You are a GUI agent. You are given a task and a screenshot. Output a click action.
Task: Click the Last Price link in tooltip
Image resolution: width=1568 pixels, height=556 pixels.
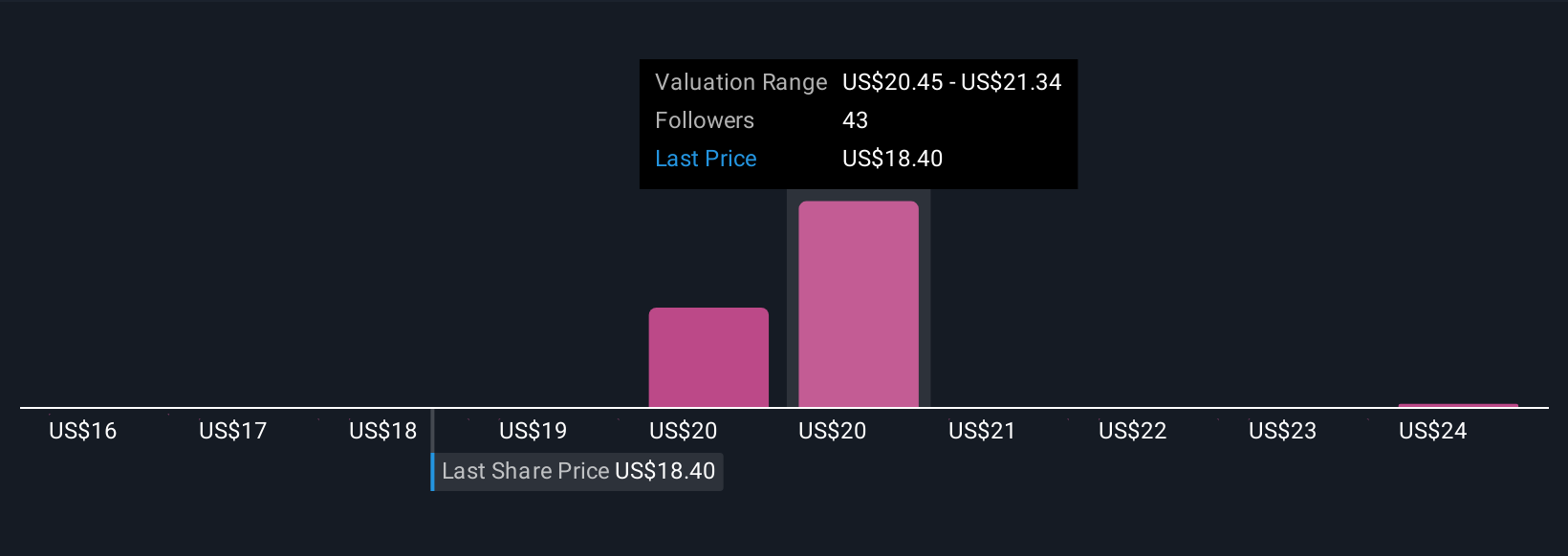(706, 159)
